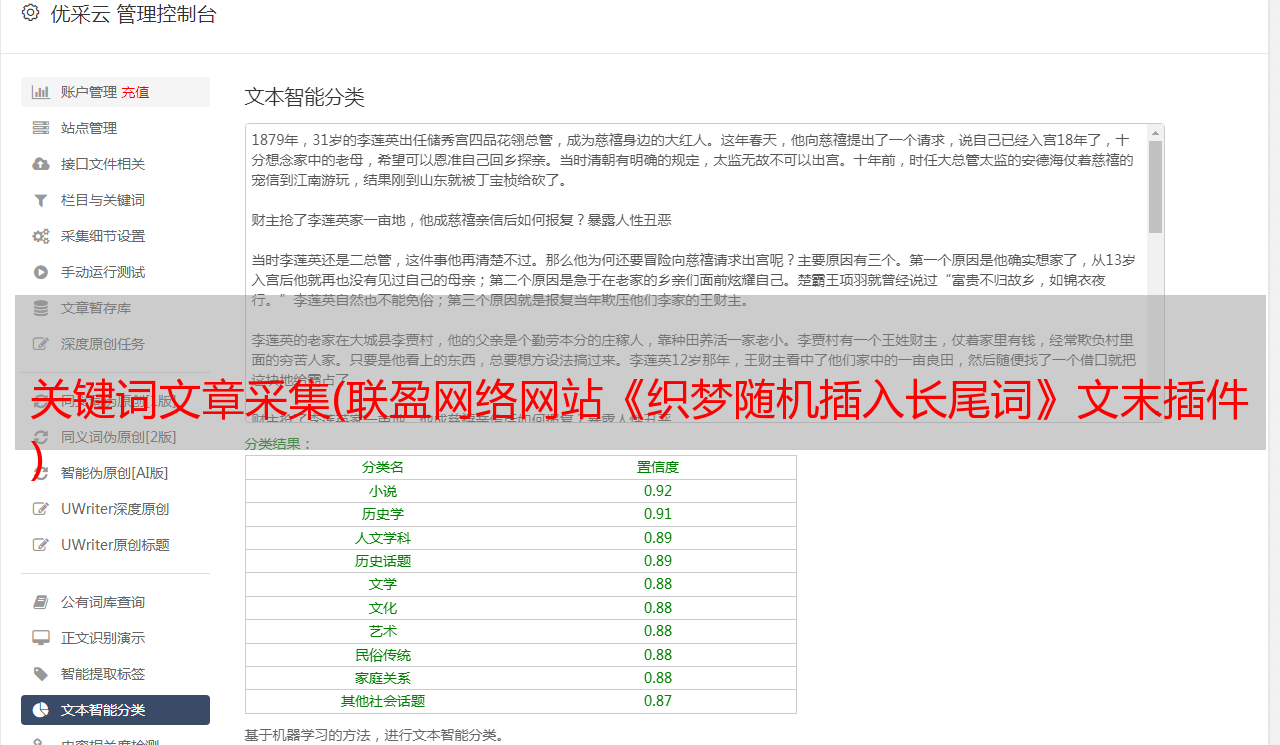
Task: Click the play icon for 手动运行测试
Action: (41, 272)
